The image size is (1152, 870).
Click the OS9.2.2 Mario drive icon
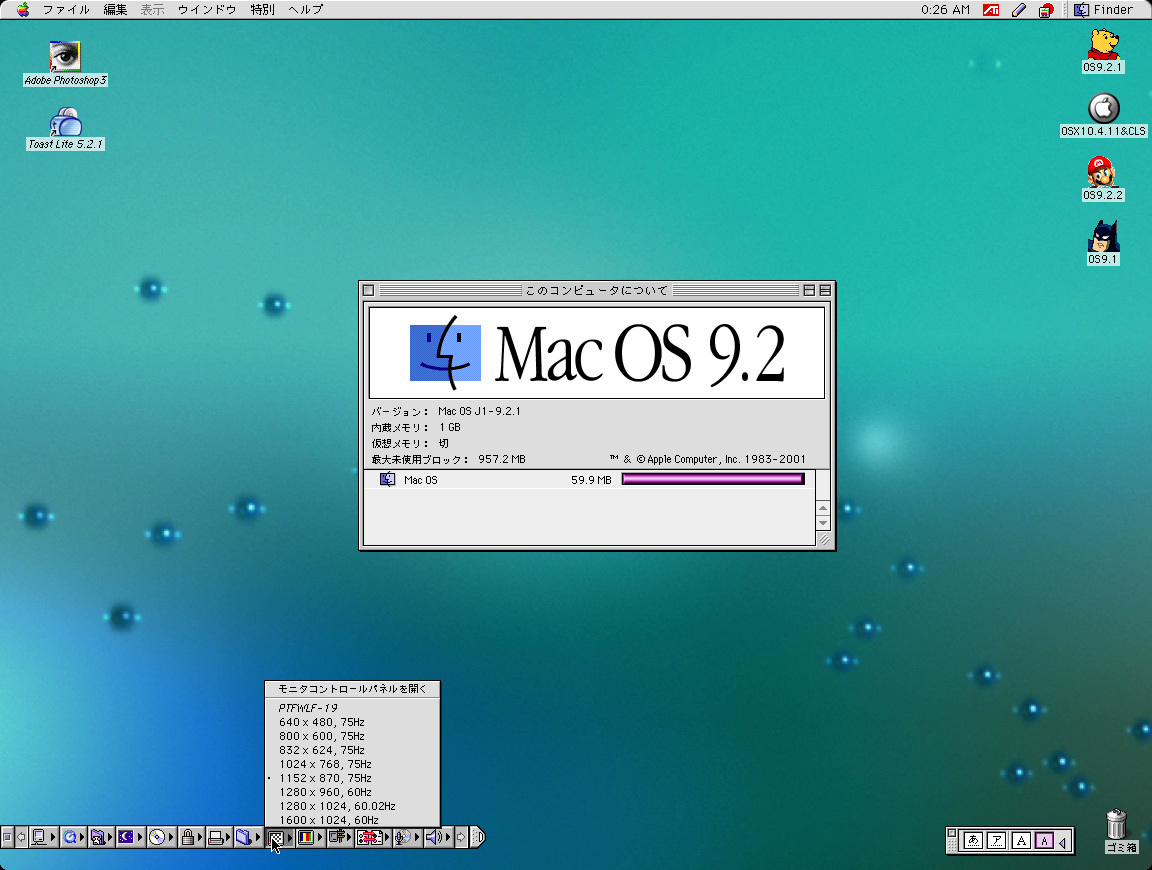tap(1103, 172)
